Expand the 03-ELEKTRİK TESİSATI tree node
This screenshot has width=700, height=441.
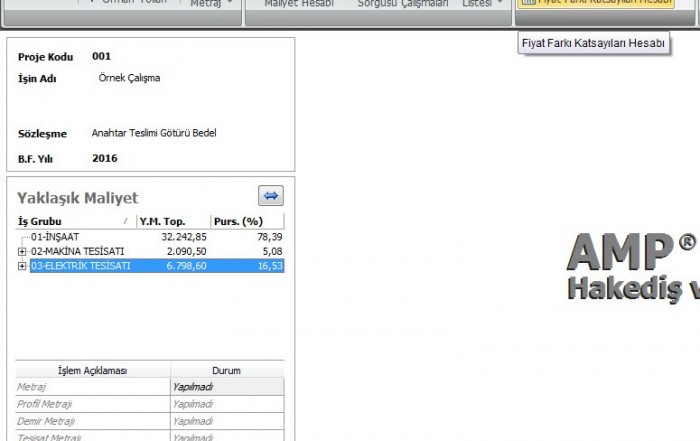22,266
